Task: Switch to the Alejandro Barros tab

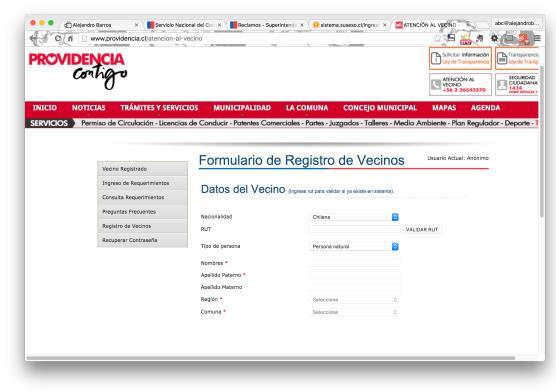Action: pyautogui.click(x=100, y=25)
